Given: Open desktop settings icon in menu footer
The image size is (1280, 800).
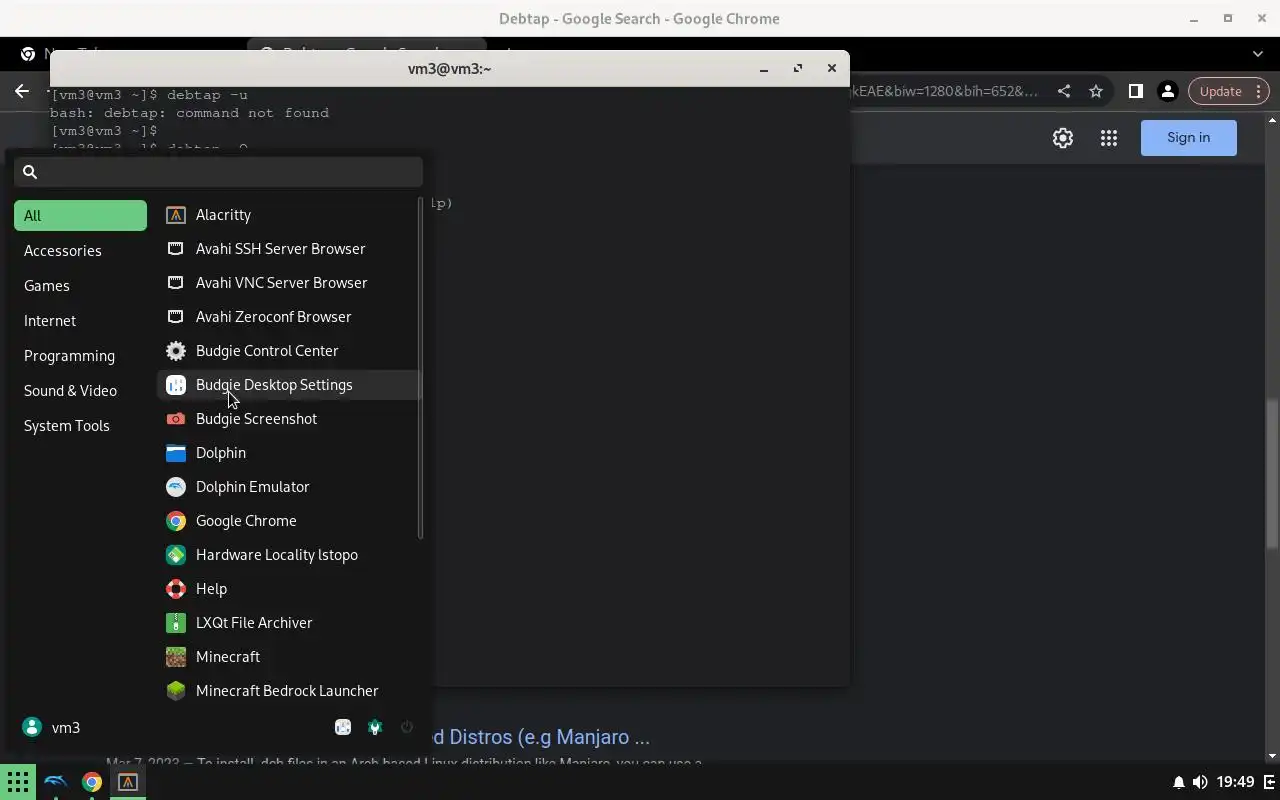Looking at the screenshot, I should coord(343,728).
